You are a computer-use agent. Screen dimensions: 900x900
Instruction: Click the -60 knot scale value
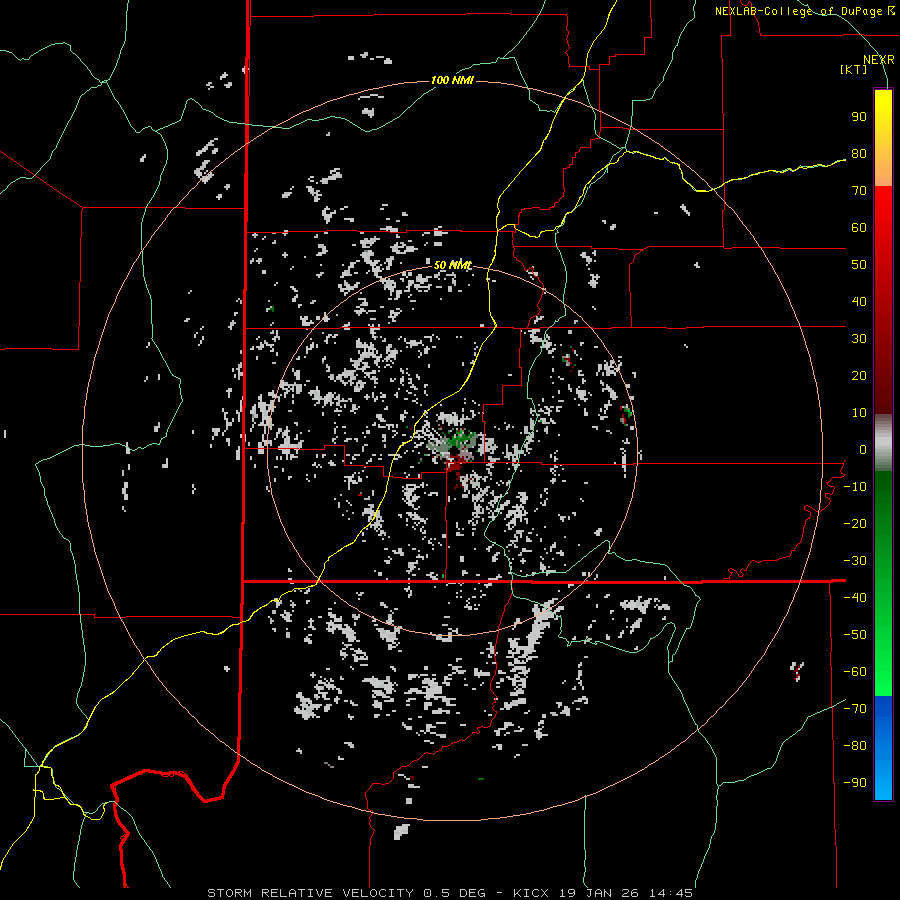855,672
